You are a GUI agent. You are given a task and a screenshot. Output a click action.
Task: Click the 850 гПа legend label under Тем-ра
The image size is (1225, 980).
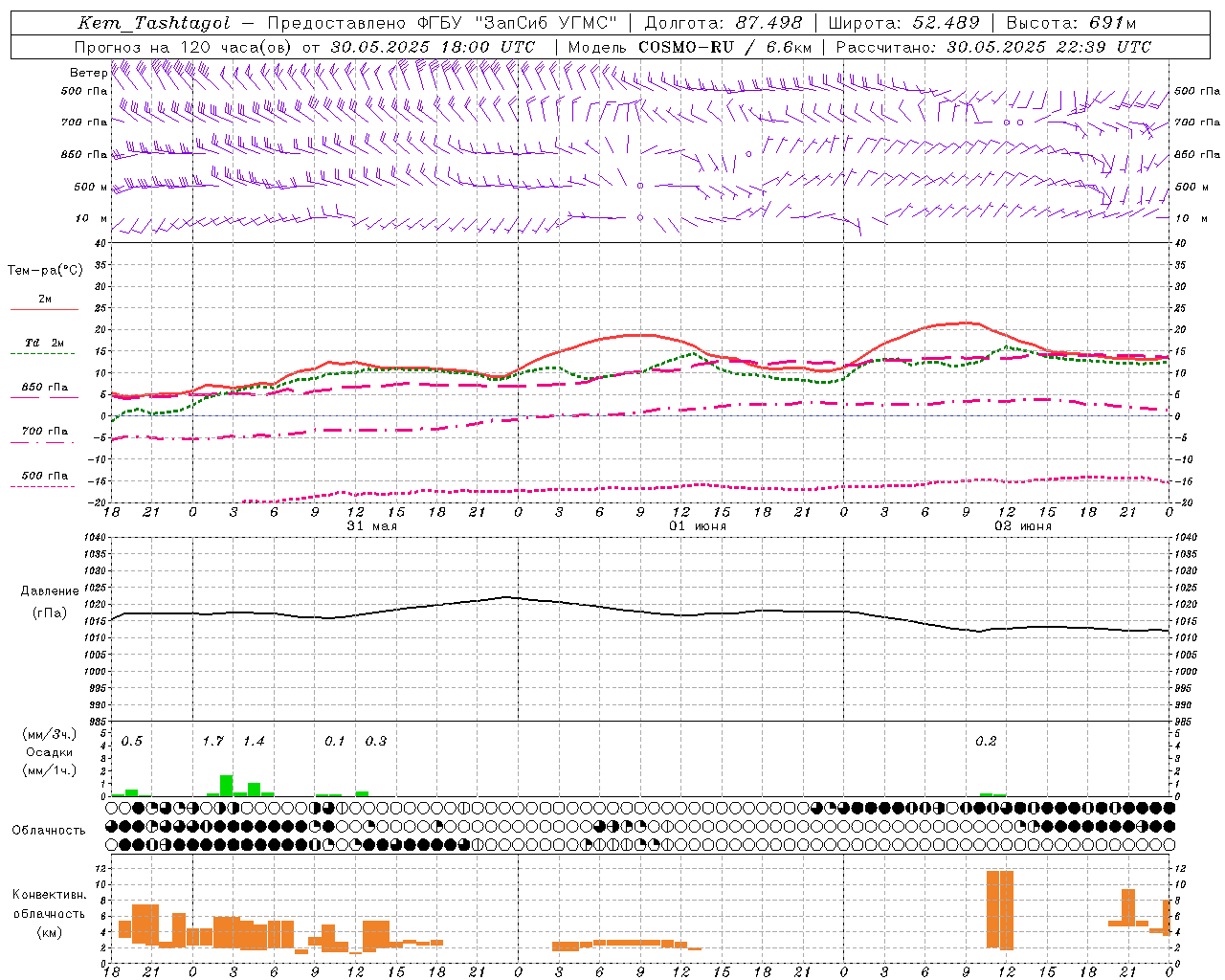44,388
